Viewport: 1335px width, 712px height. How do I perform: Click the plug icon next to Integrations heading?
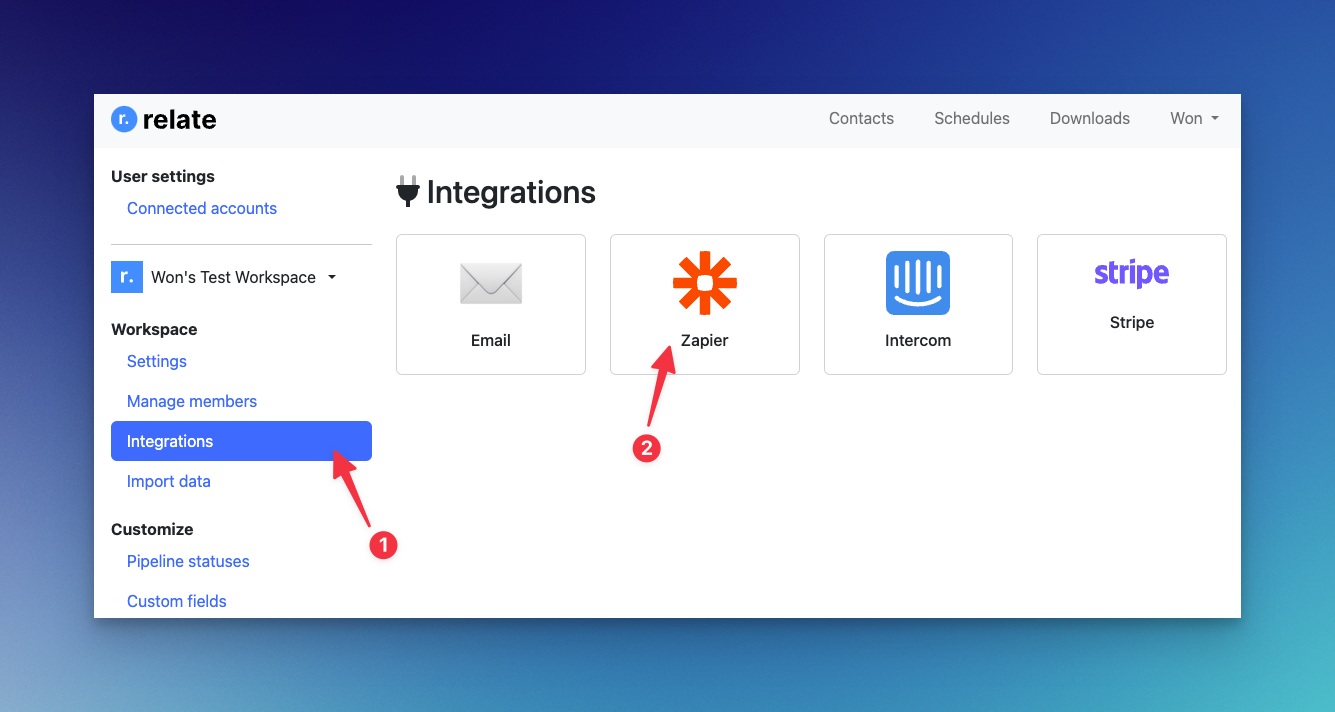[x=407, y=191]
